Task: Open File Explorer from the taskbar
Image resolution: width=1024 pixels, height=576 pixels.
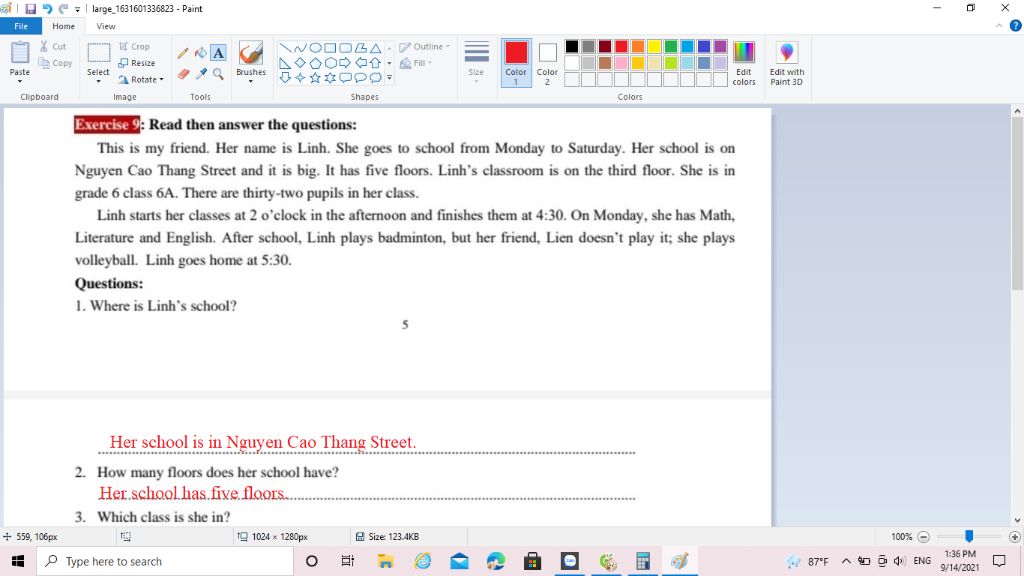Action: (385, 561)
